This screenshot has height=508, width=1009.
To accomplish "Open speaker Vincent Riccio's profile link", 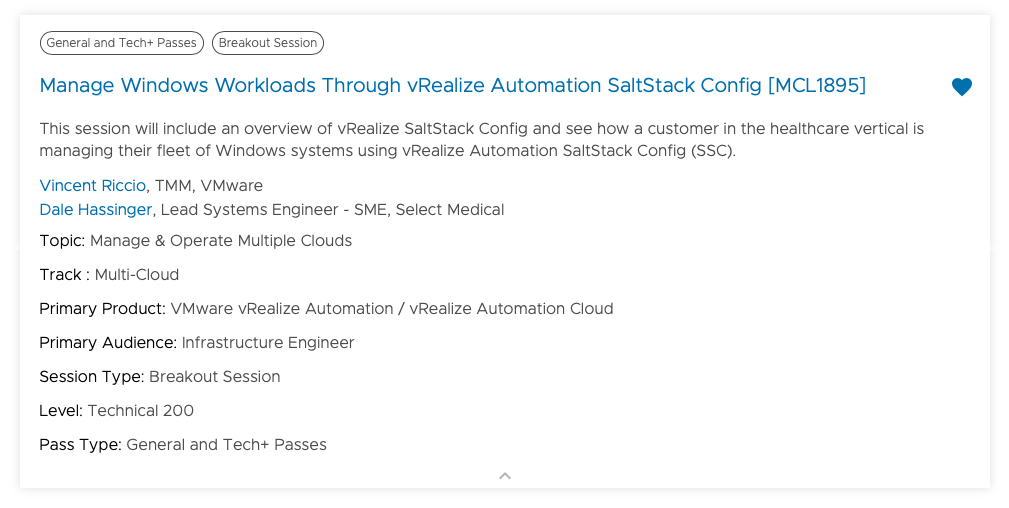I will [93, 186].
